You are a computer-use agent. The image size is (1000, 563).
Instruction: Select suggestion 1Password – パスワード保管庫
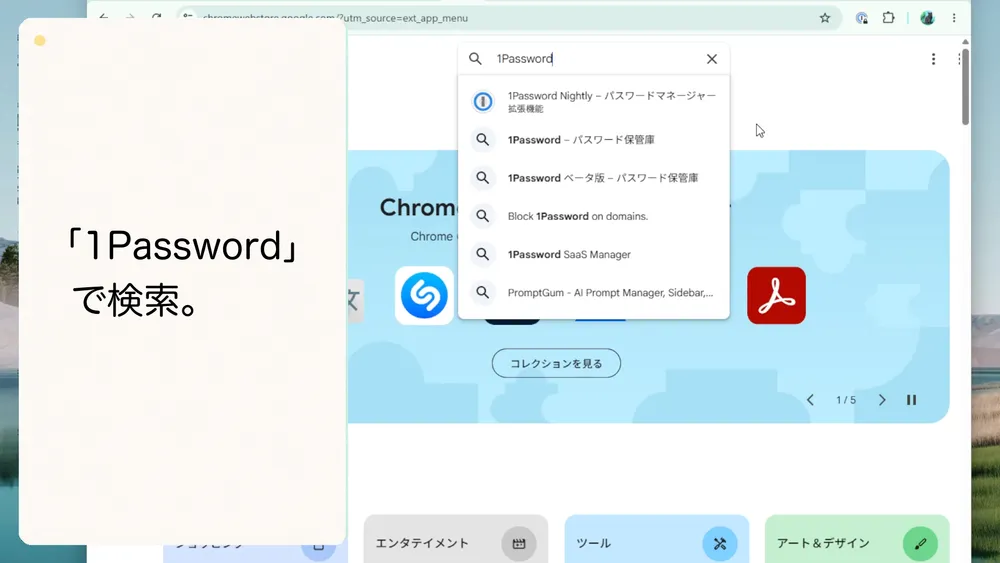594,140
